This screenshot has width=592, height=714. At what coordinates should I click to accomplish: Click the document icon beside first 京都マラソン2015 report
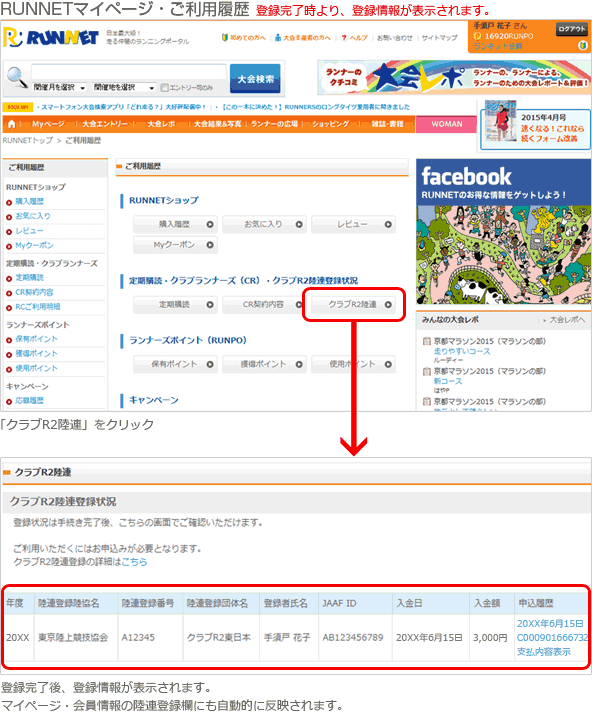(x=427, y=341)
